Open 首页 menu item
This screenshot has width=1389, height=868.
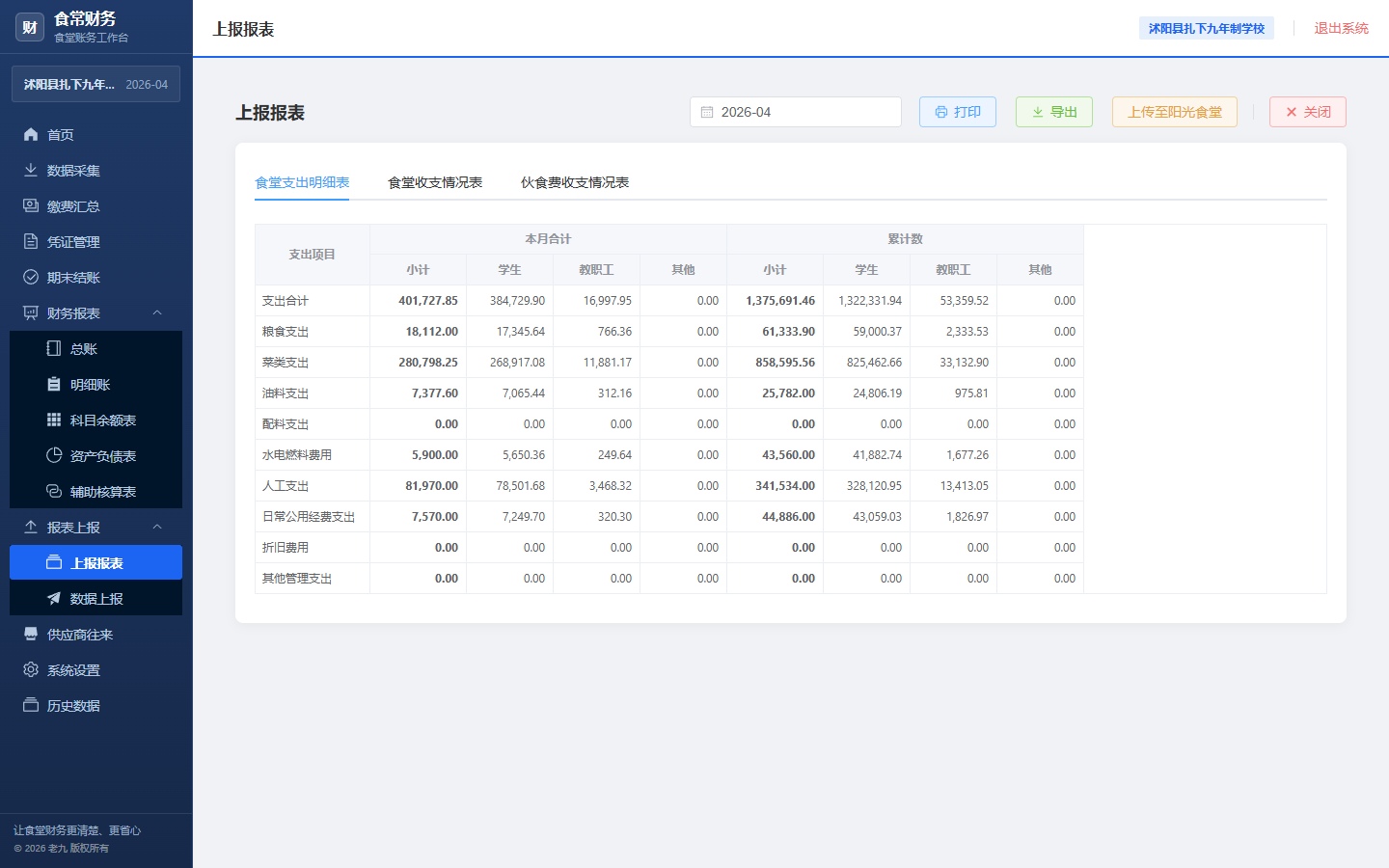[x=95, y=134]
